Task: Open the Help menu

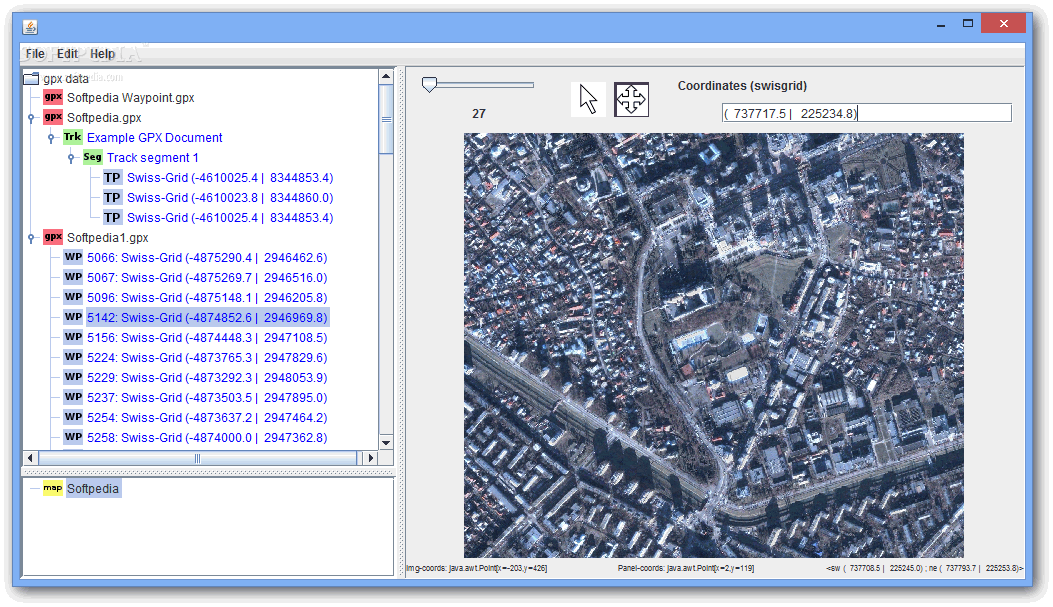Action: 102,54
